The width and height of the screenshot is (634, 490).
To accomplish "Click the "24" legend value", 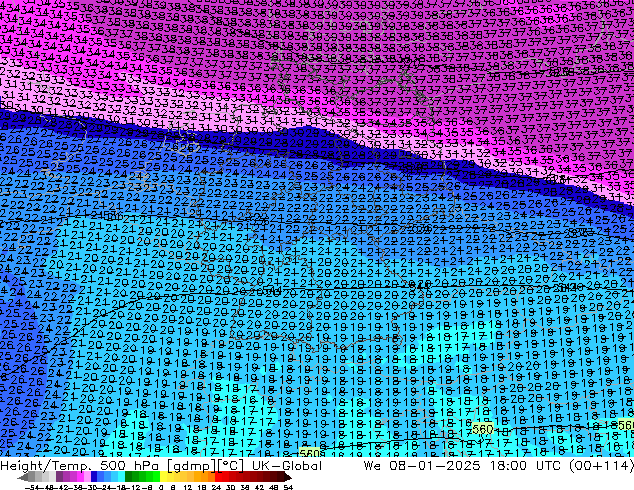I will click(x=216, y=487).
